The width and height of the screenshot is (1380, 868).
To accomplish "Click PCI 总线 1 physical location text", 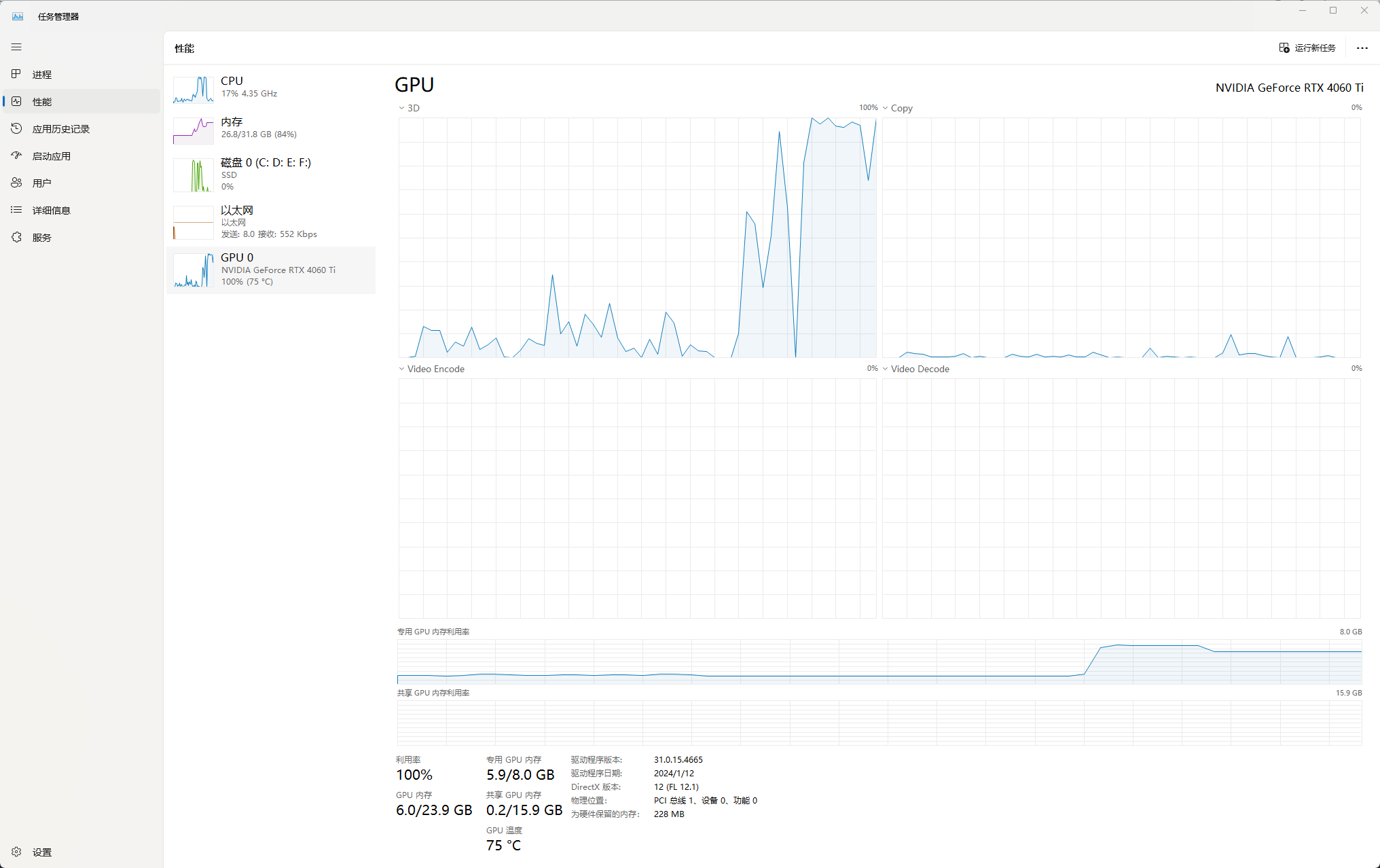I will coord(706,801).
